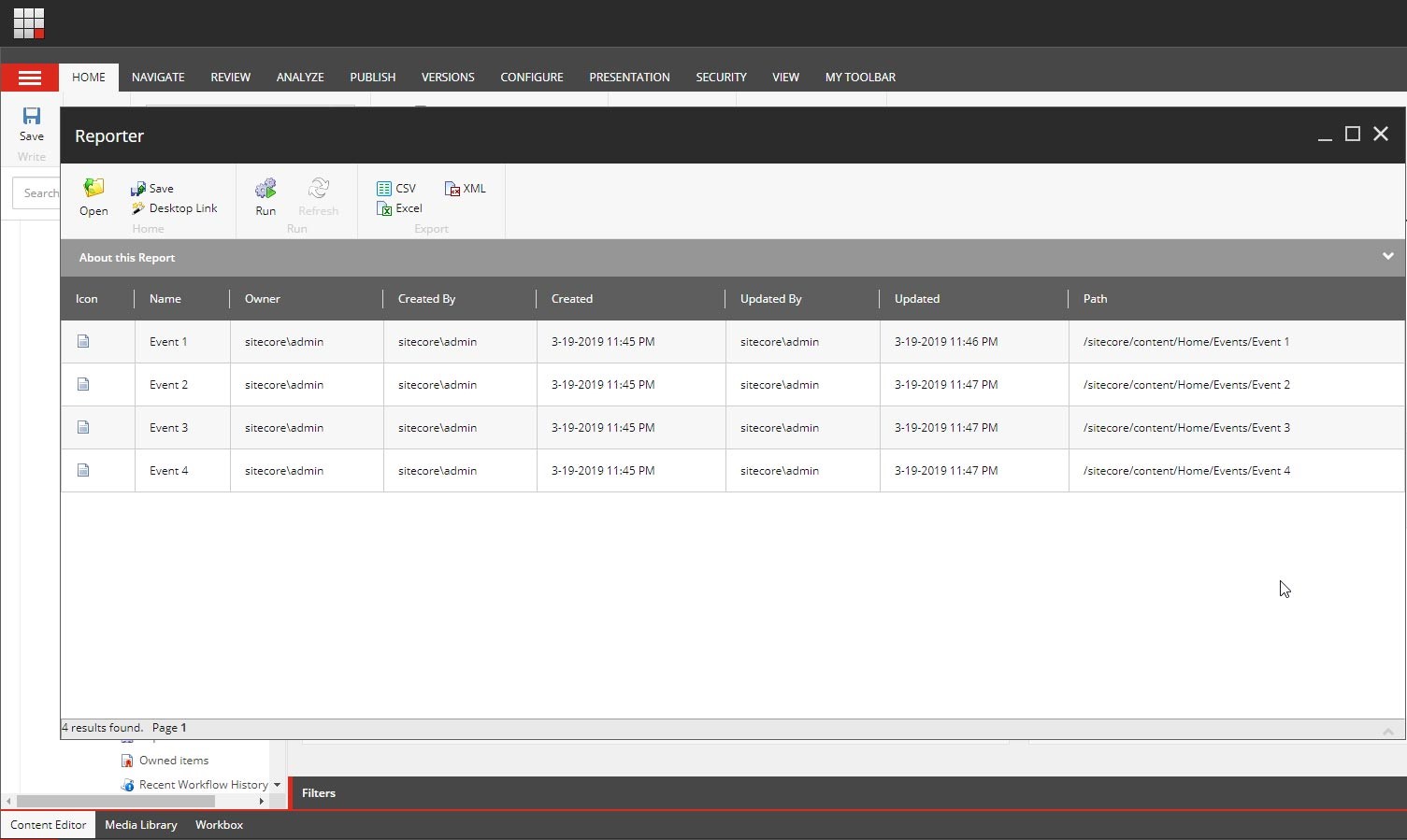Sort results by the Updated column header
The image size is (1407, 840).
coord(916,299)
